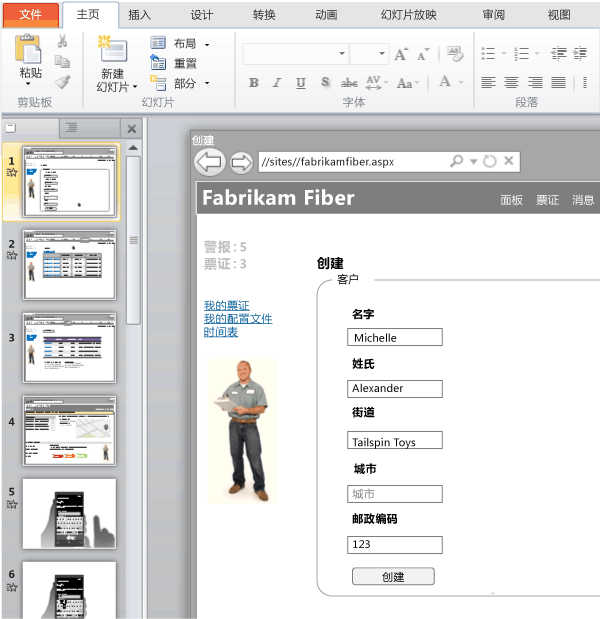Click the 我的票证 link

226,306
